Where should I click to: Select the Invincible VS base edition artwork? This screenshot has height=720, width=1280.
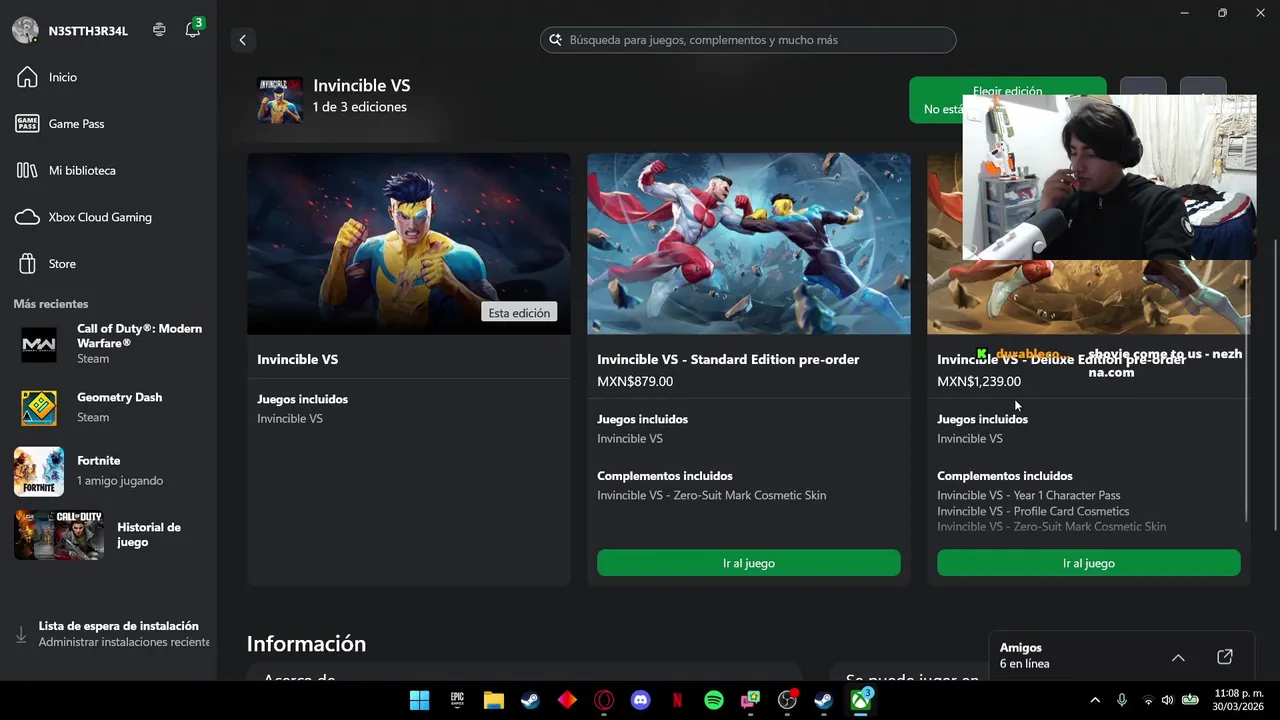click(x=409, y=244)
